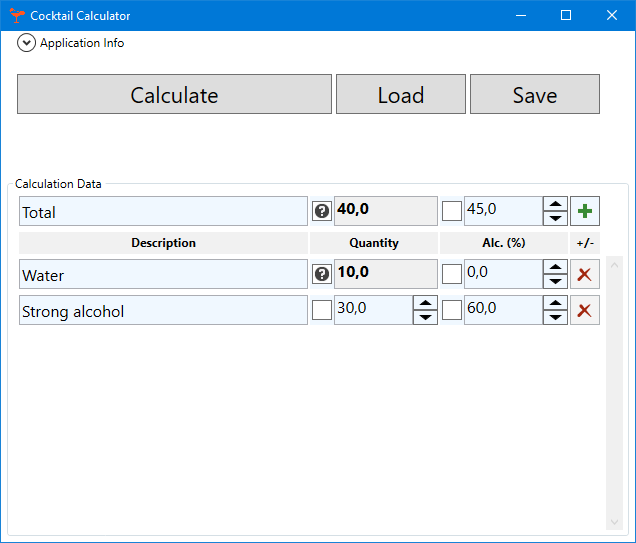Increase Total alcohol percentage with up arrow
Screen dimensions: 636x543
[555, 204]
